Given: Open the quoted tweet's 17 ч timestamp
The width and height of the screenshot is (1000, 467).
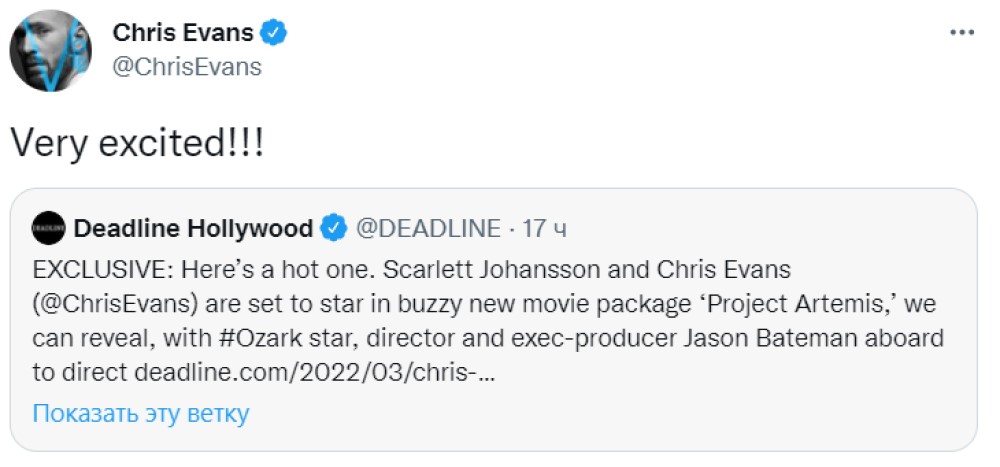Looking at the screenshot, I should (544, 229).
